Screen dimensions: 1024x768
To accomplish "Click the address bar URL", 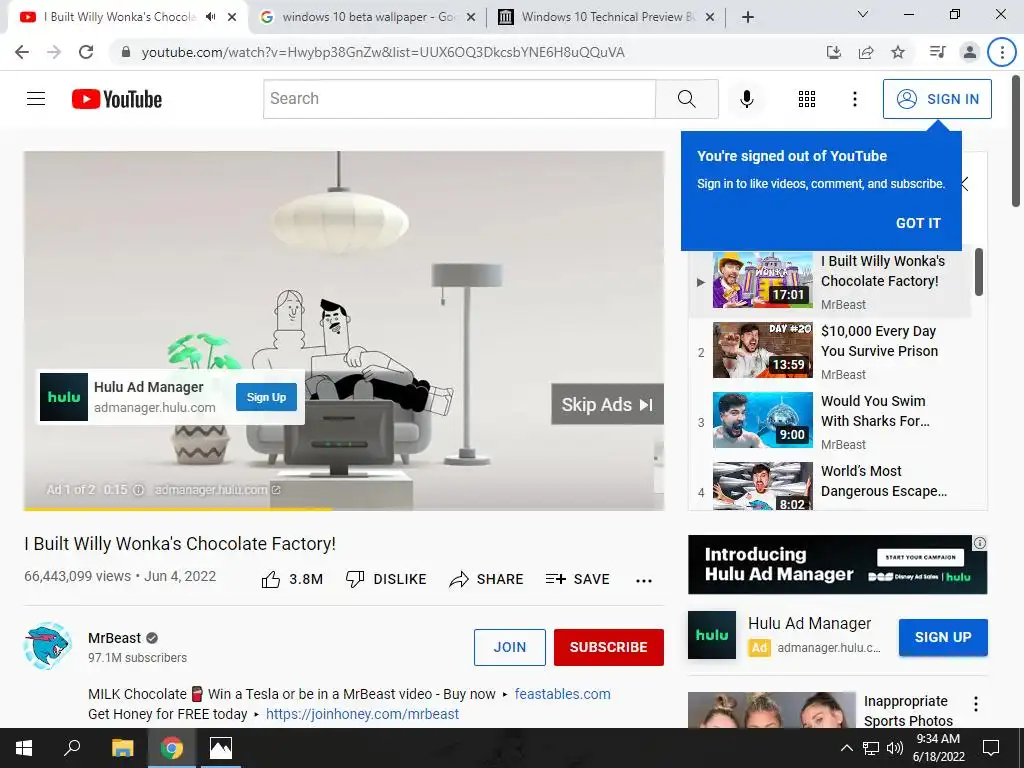I will (383, 52).
